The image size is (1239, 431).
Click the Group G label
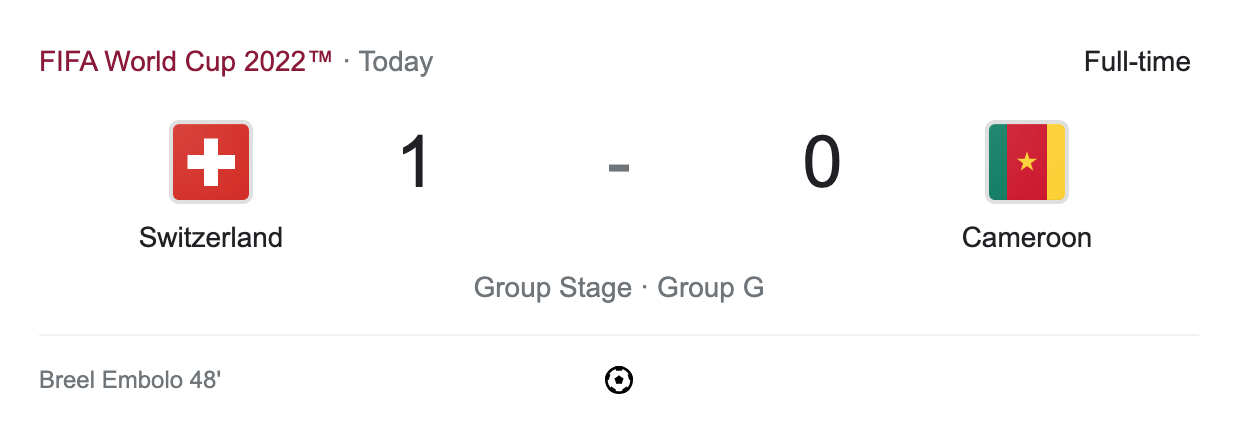click(x=711, y=288)
